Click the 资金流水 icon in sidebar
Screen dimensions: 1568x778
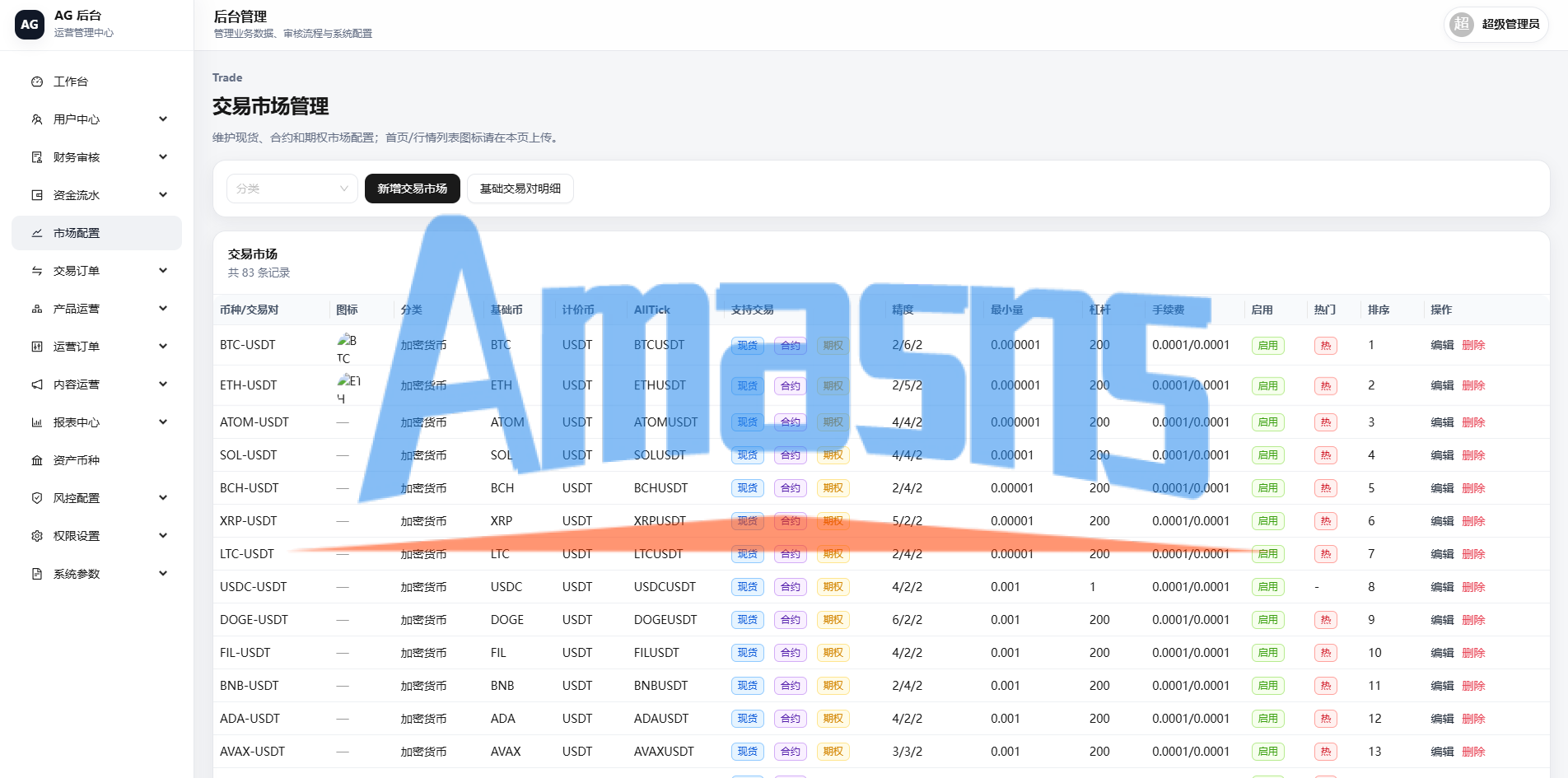tap(37, 195)
